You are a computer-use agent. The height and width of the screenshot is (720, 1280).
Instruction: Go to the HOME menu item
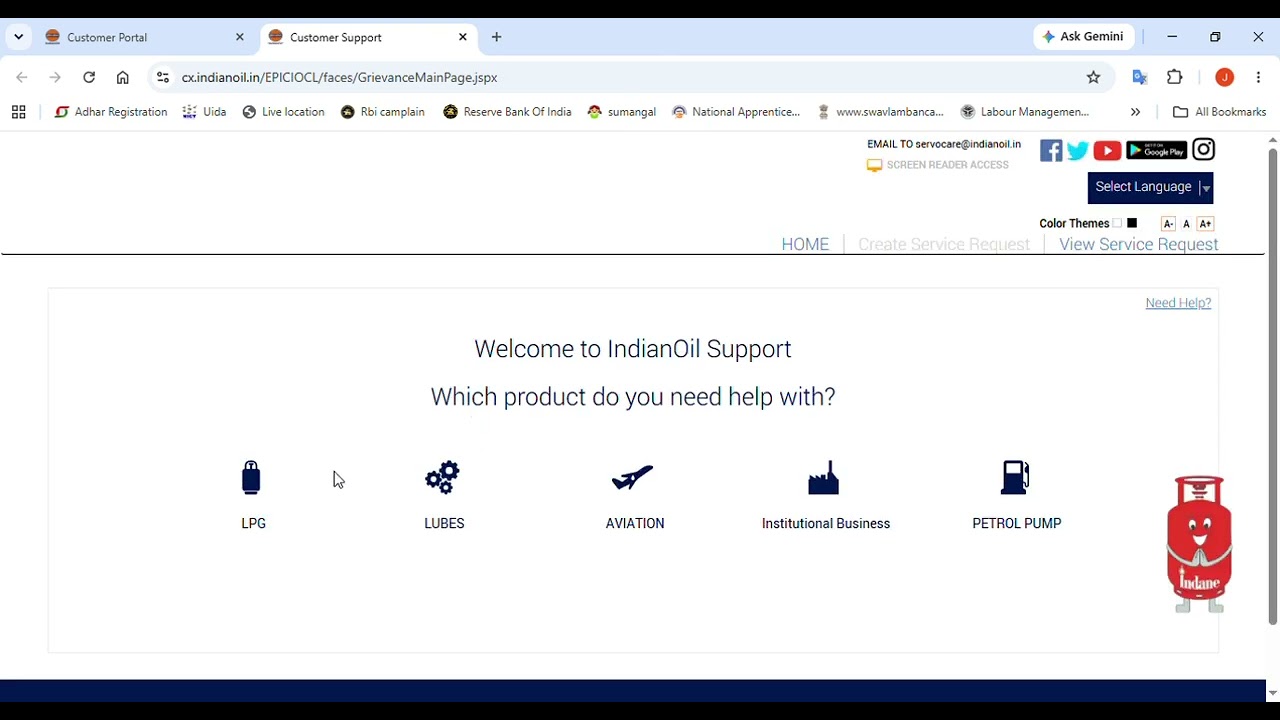(805, 244)
